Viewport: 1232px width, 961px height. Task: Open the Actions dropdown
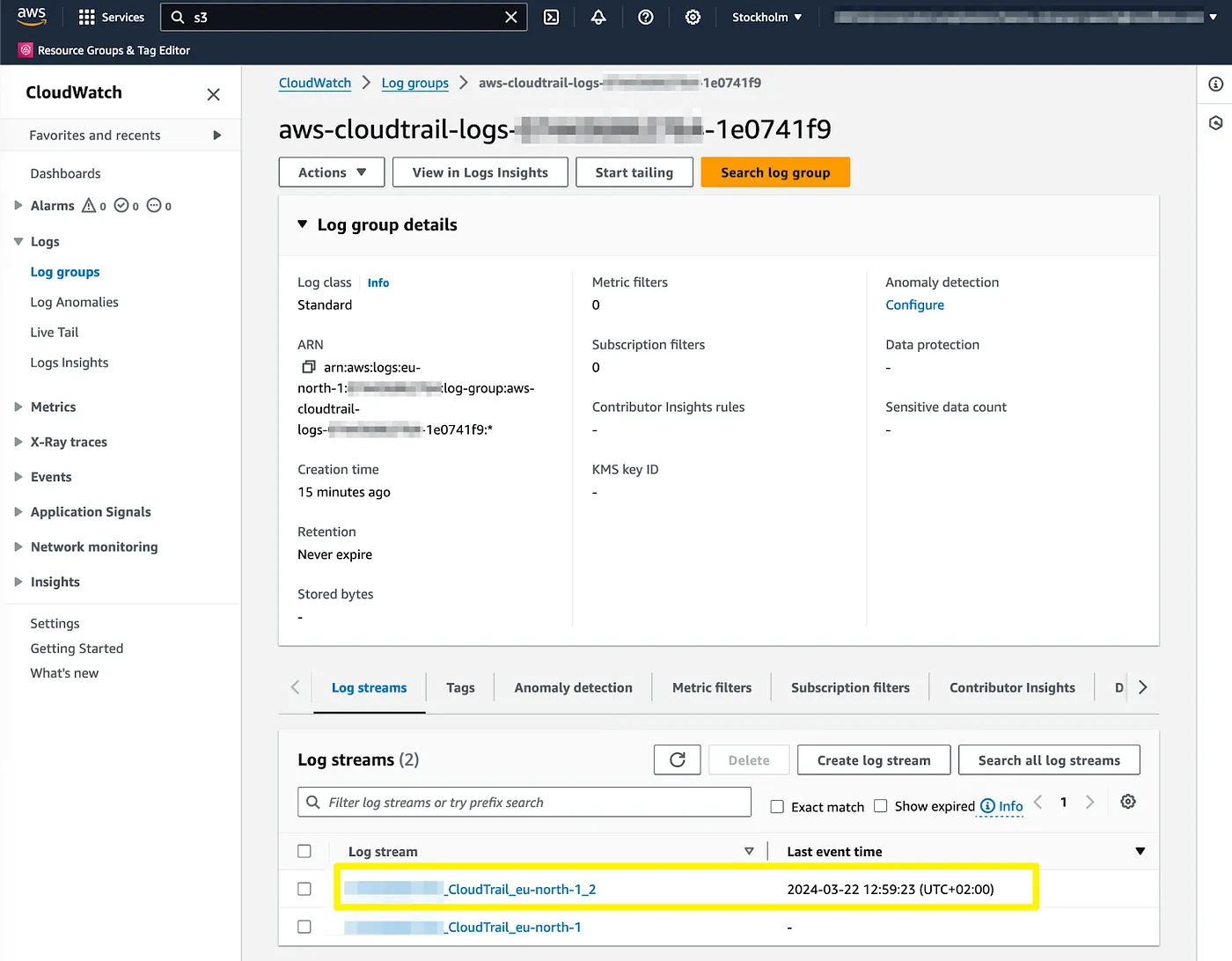point(332,172)
